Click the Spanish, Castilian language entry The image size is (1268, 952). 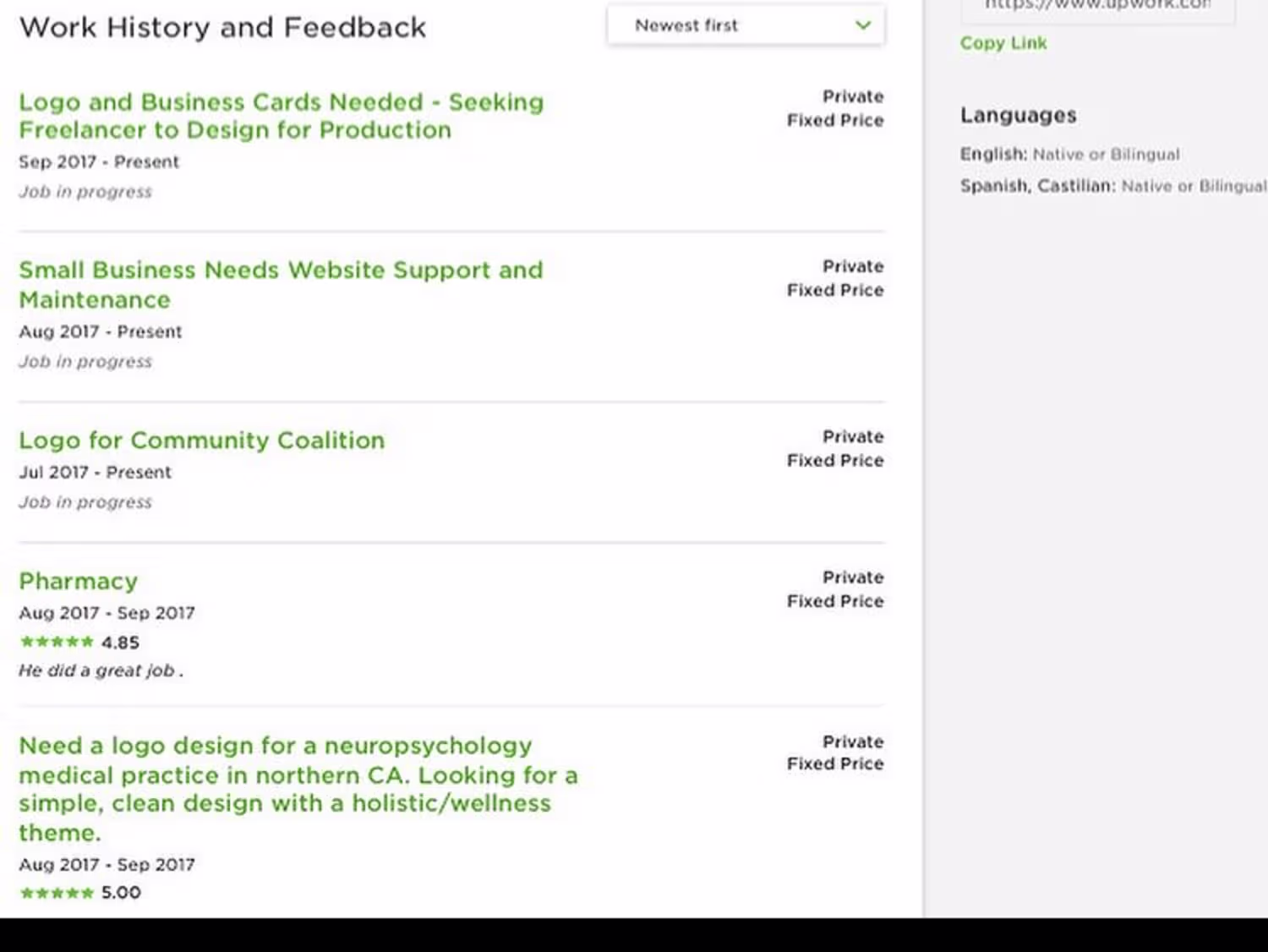[1112, 186]
